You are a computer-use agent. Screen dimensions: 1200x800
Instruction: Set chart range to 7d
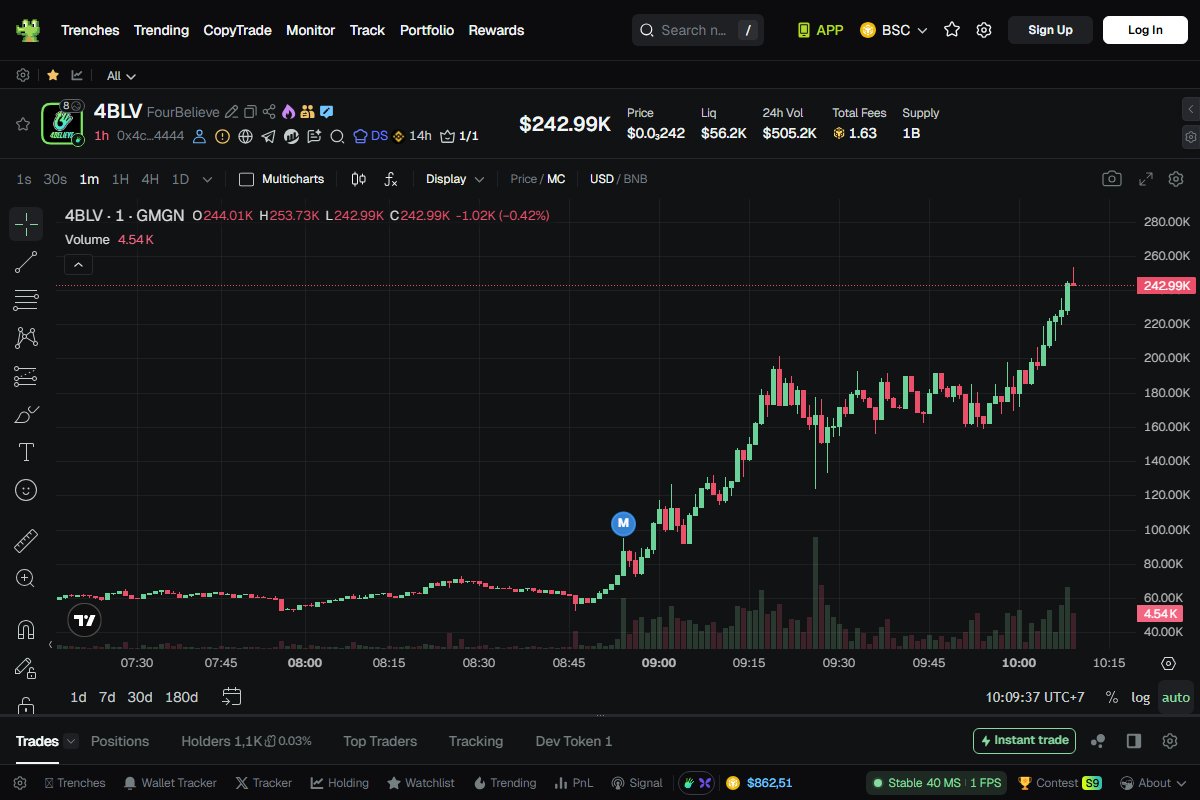click(x=107, y=697)
